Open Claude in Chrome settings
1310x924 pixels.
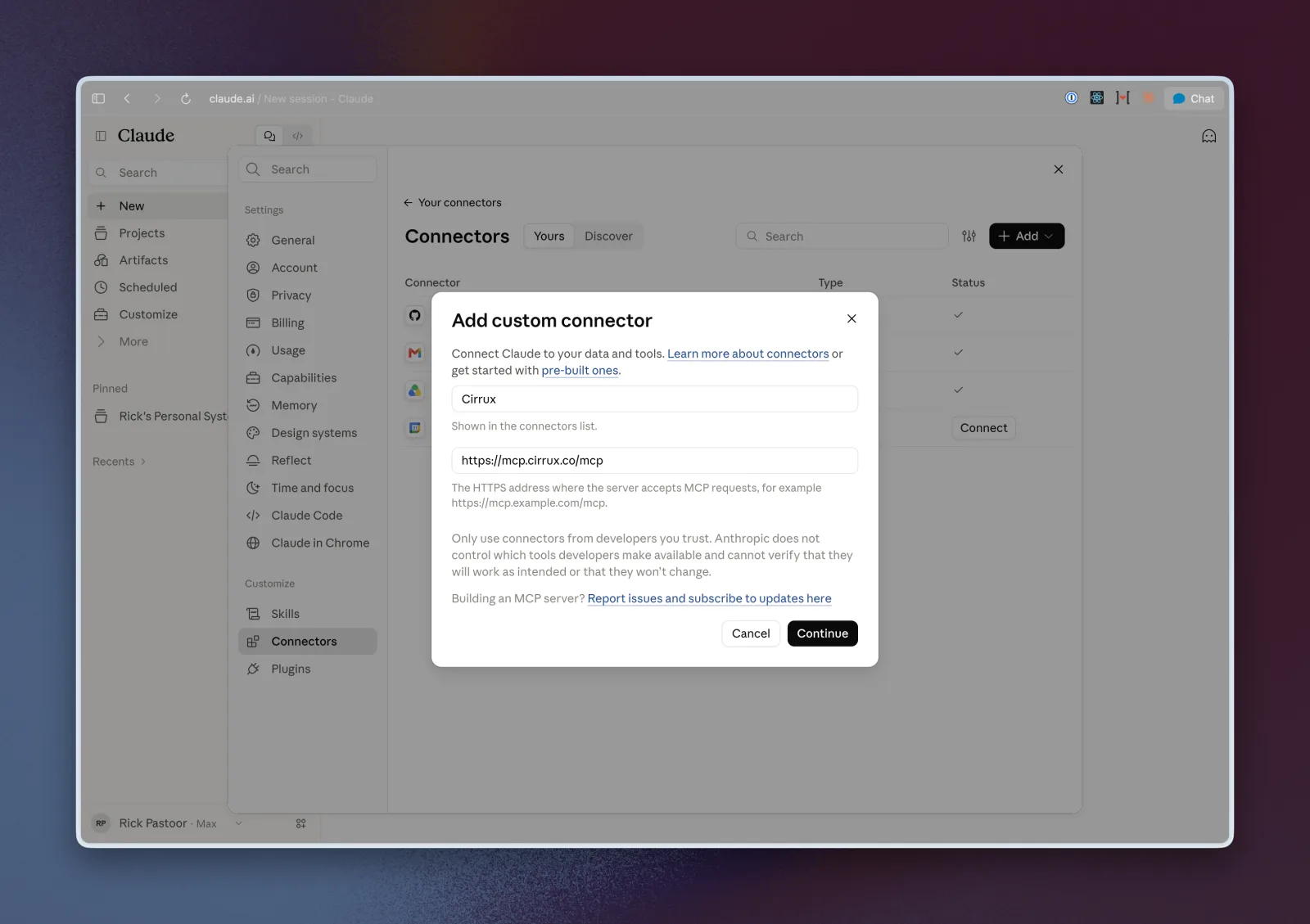coord(308,543)
